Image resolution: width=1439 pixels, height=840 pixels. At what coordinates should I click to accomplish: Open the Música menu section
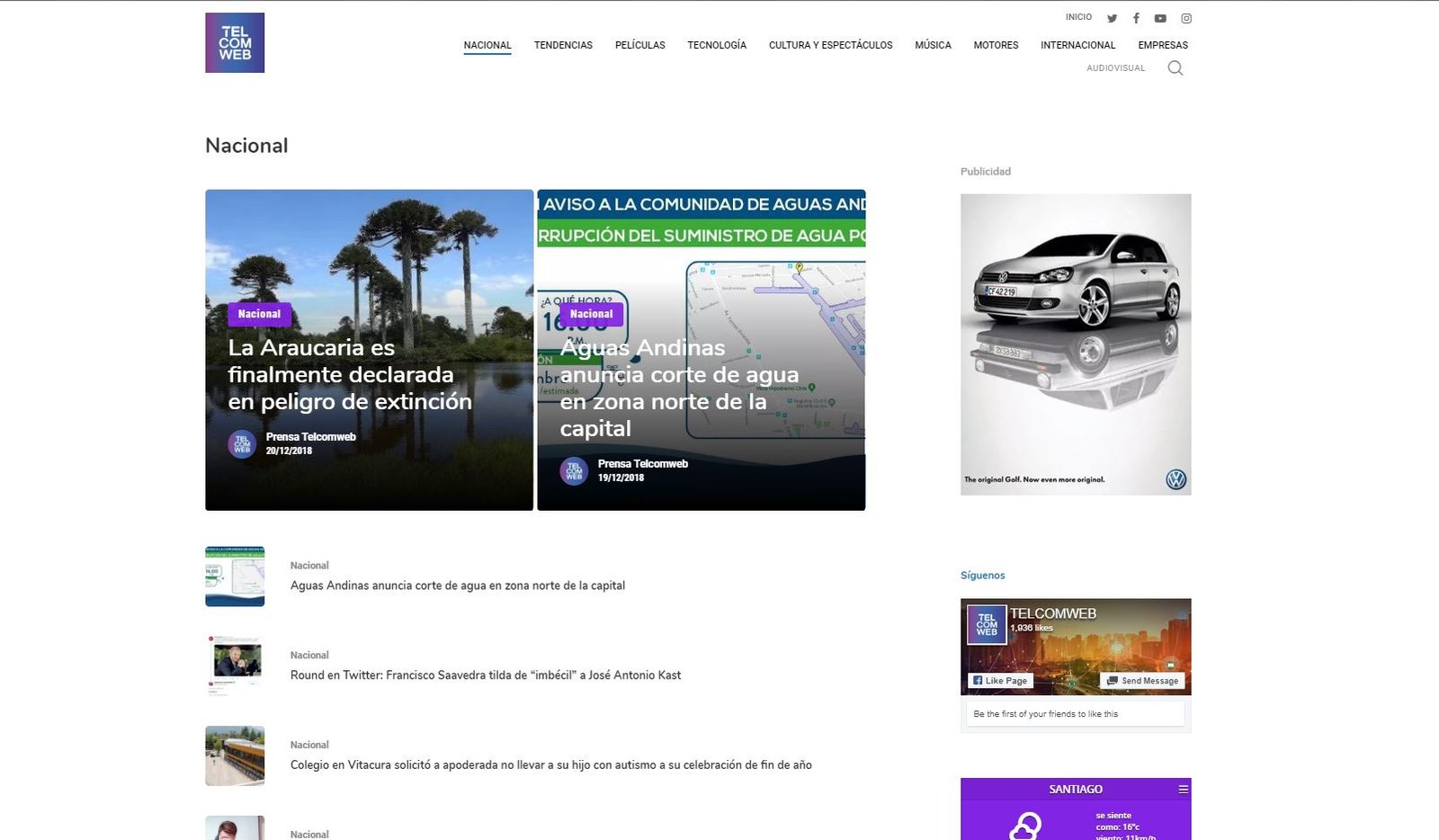click(x=933, y=45)
